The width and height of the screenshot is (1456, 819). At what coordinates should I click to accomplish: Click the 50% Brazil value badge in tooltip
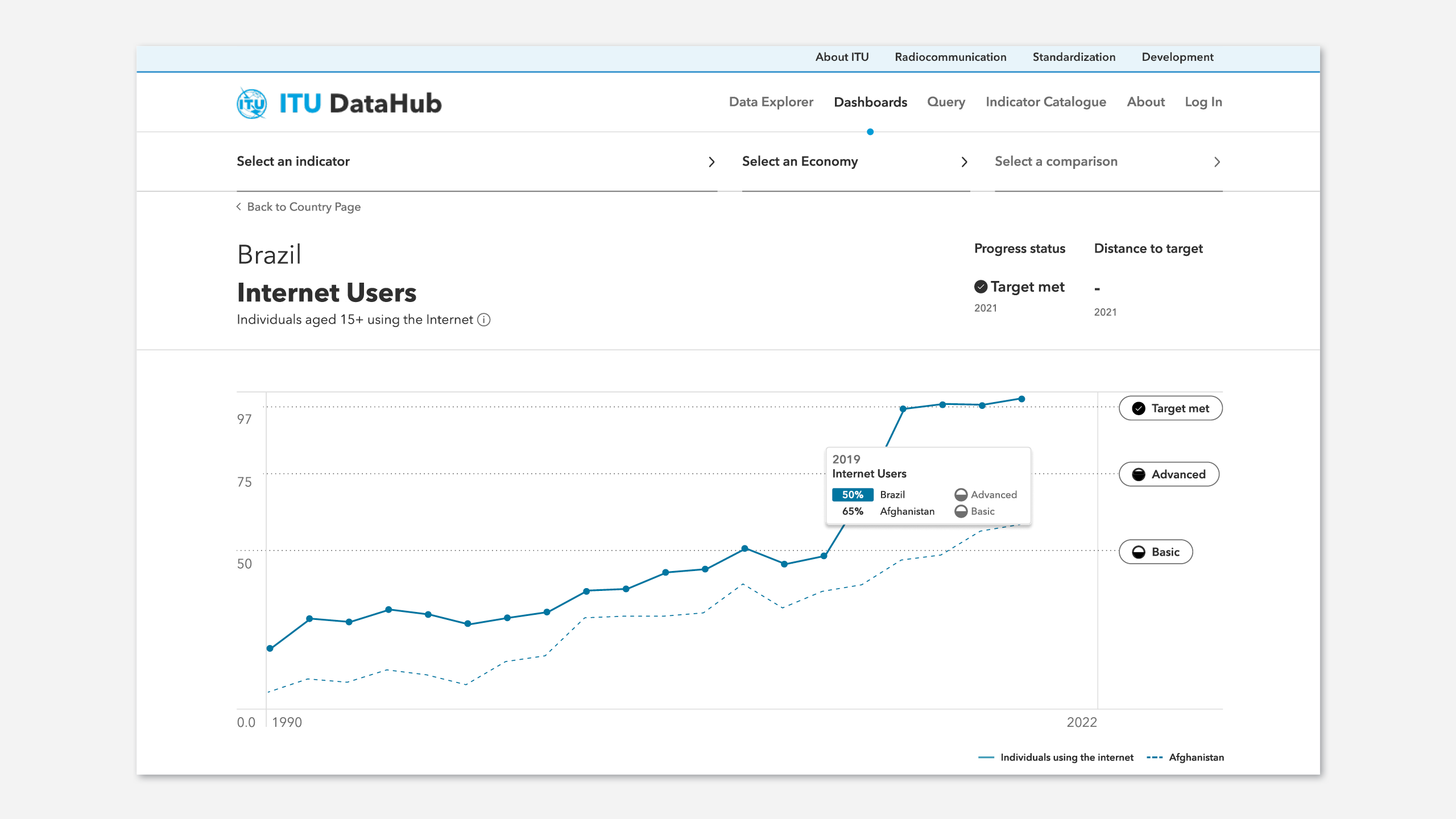pos(852,495)
